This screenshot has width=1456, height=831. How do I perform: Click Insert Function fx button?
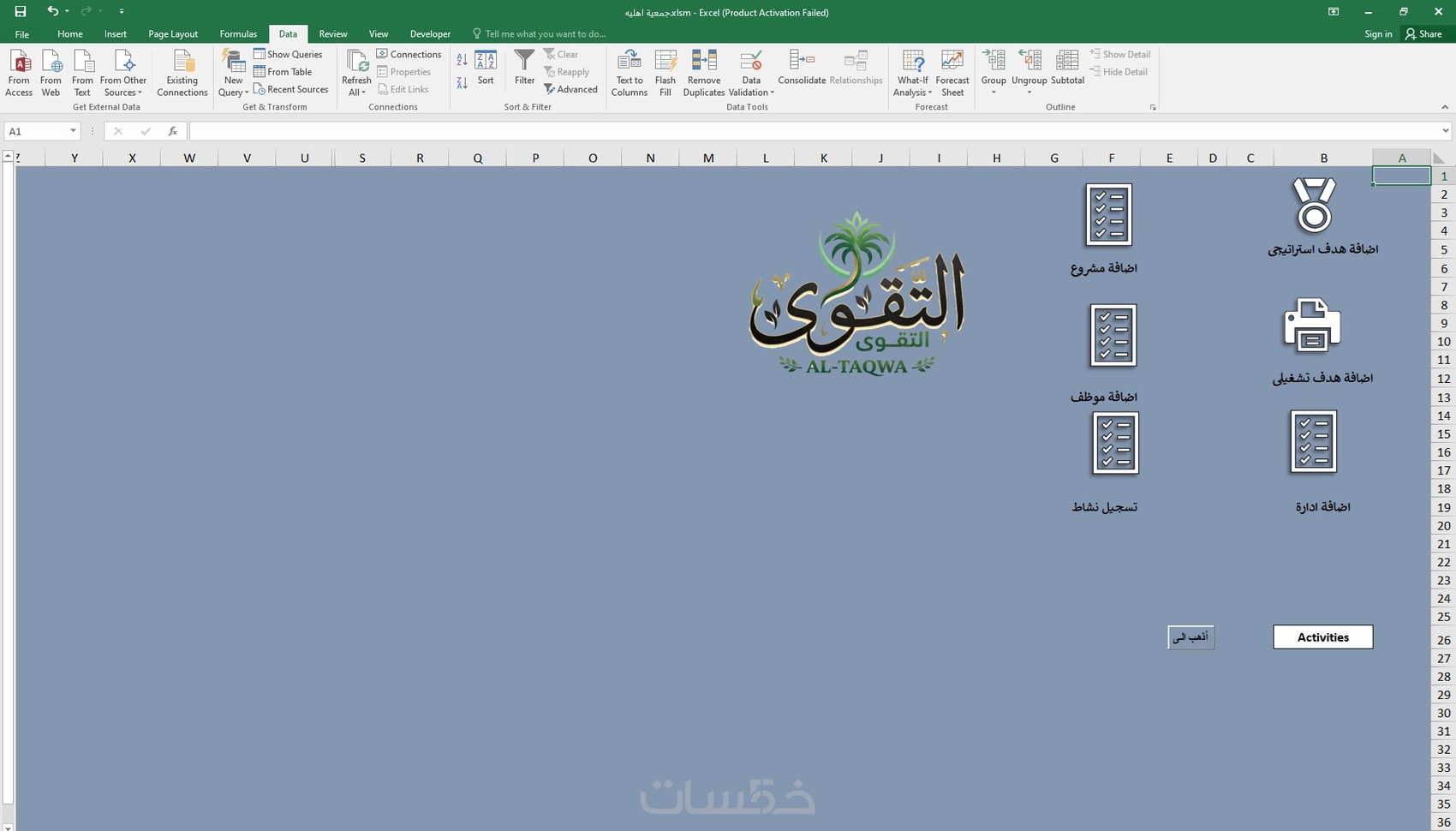click(172, 131)
